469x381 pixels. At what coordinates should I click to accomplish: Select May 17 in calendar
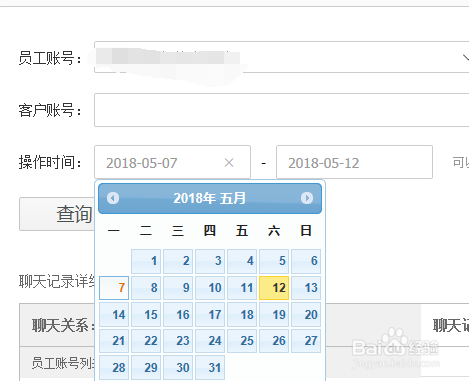click(210, 314)
